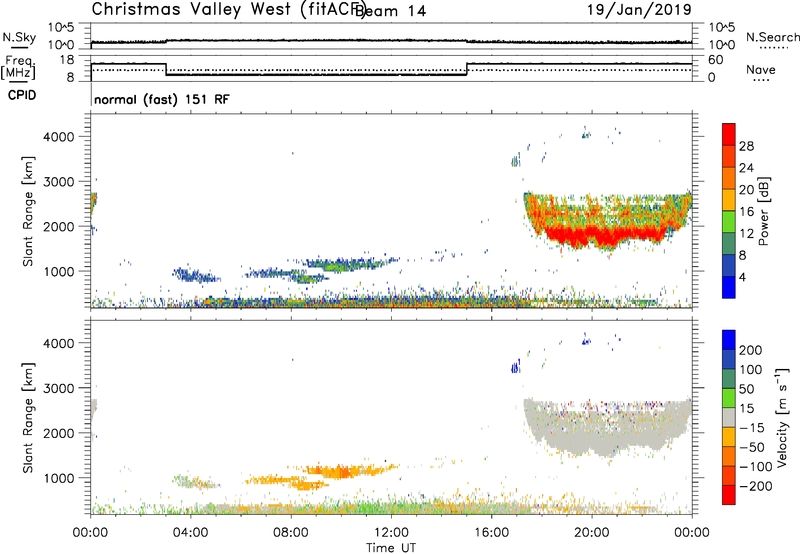Click the '28' label on the power color bar
800x554 pixels.
(746, 146)
